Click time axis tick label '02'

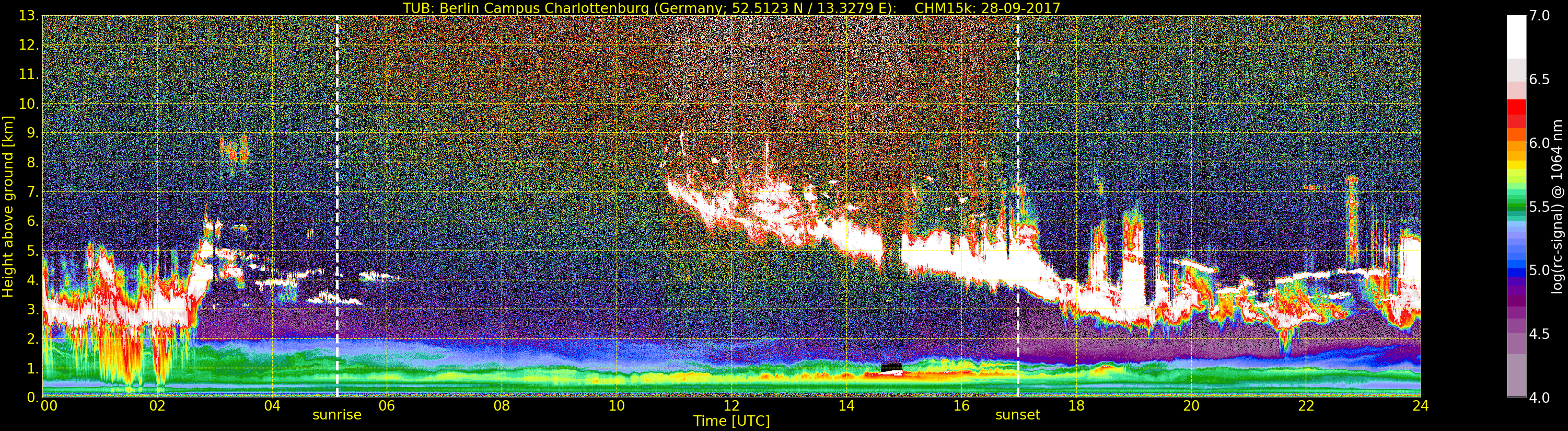point(157,406)
